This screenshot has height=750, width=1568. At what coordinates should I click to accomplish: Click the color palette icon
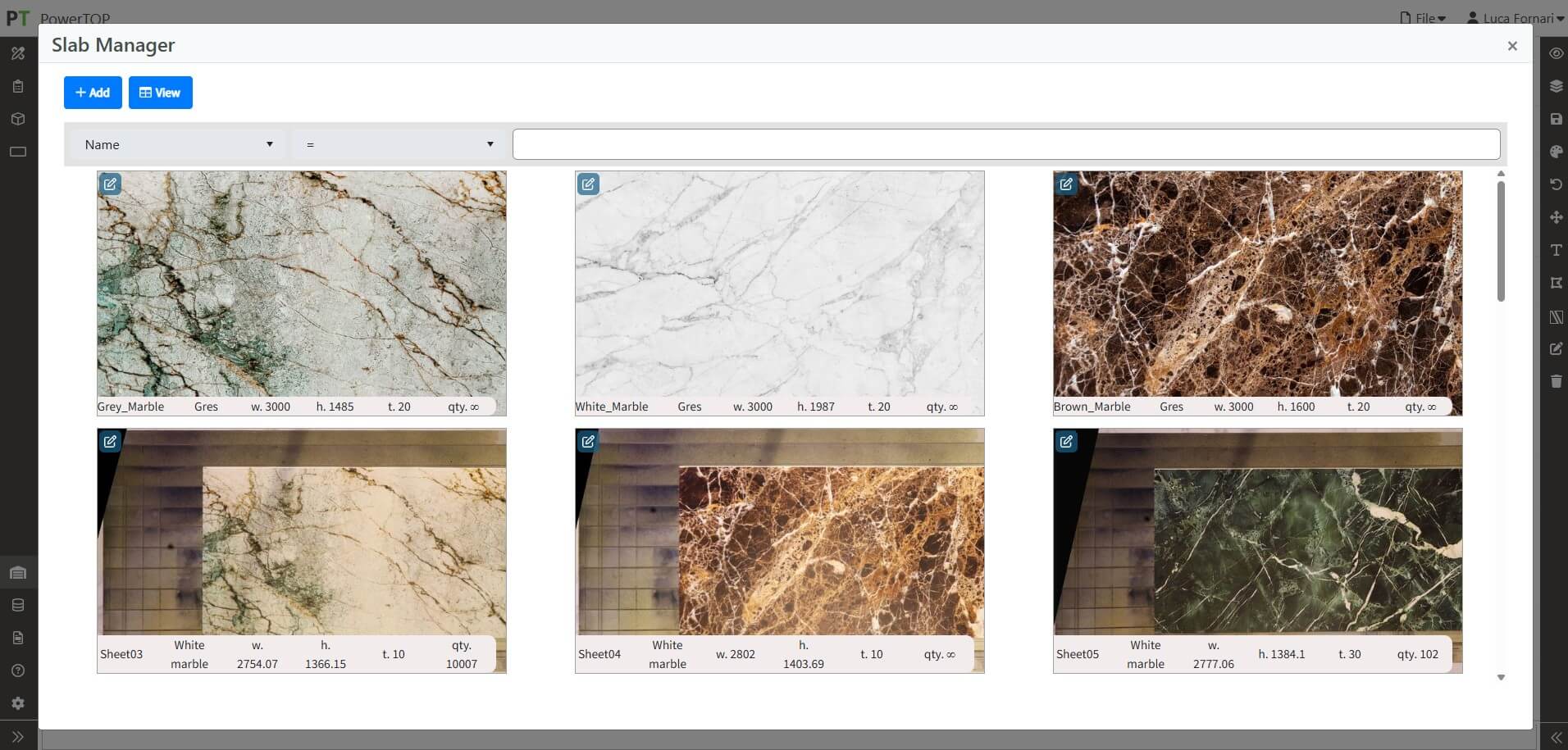(x=1556, y=152)
